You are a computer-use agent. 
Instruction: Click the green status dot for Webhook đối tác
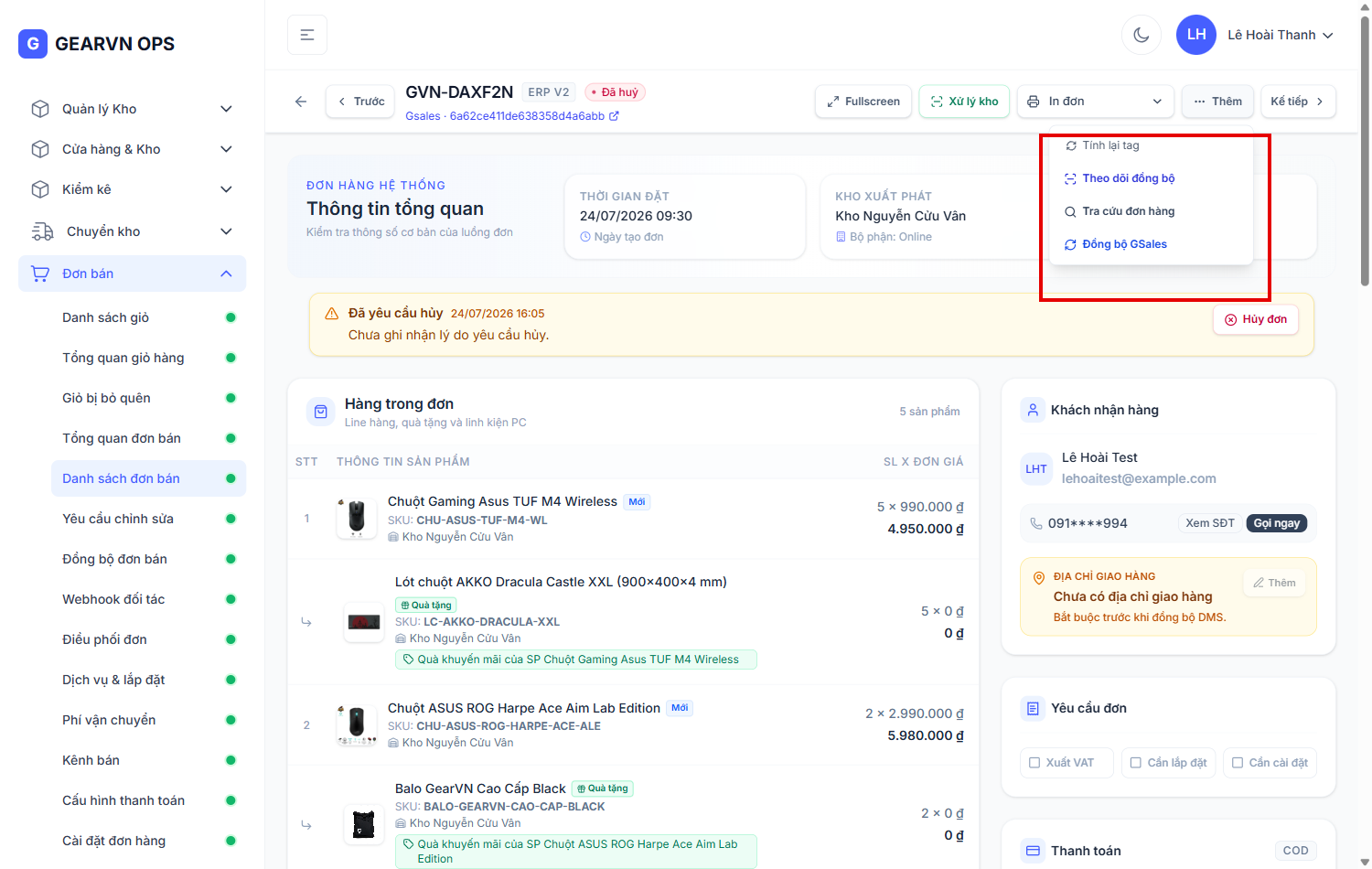click(230, 599)
